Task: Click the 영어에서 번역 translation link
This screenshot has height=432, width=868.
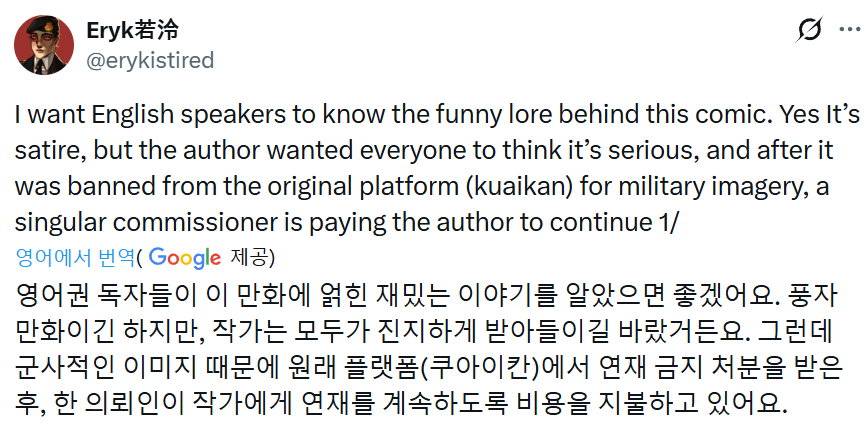Action: pyautogui.click(x=74, y=257)
